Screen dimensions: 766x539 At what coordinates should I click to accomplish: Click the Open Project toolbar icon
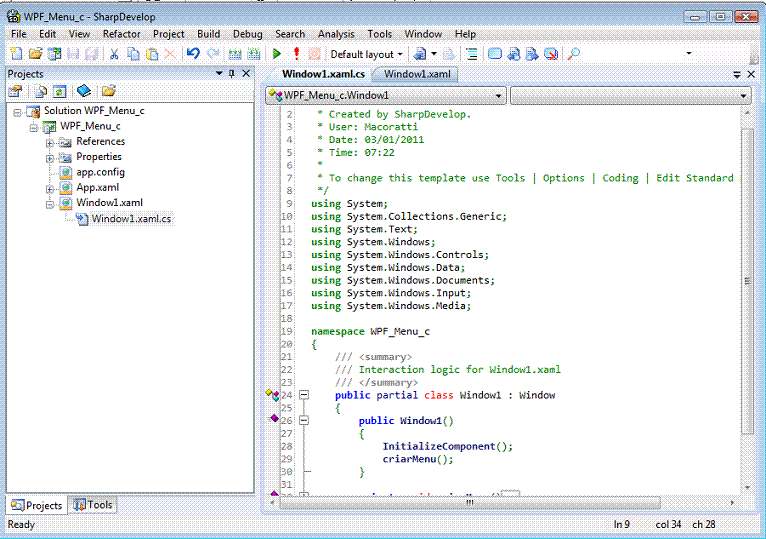(54, 54)
